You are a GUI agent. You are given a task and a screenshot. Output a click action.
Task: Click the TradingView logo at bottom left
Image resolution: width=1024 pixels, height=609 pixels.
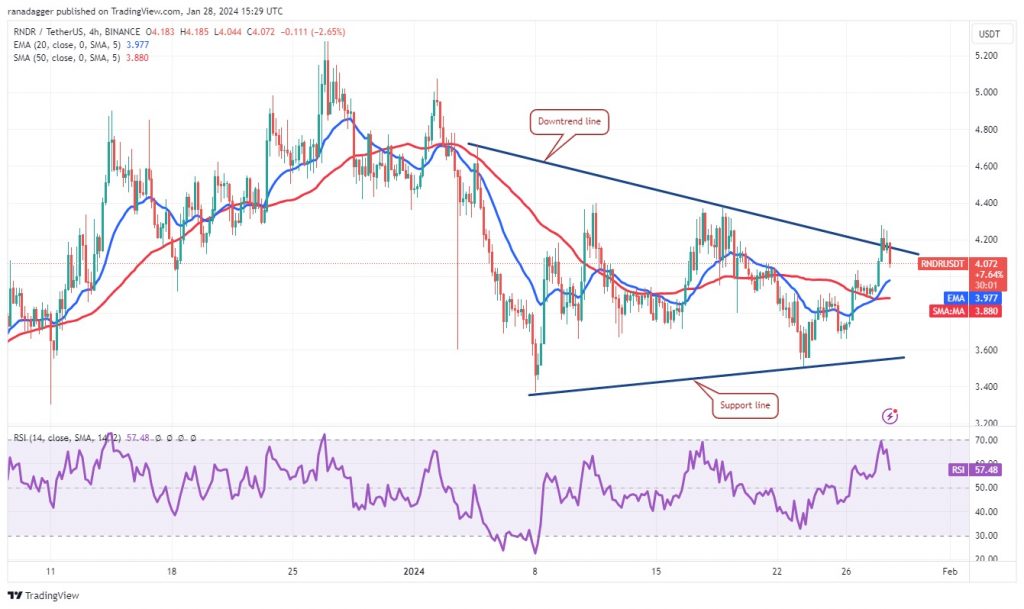43,595
